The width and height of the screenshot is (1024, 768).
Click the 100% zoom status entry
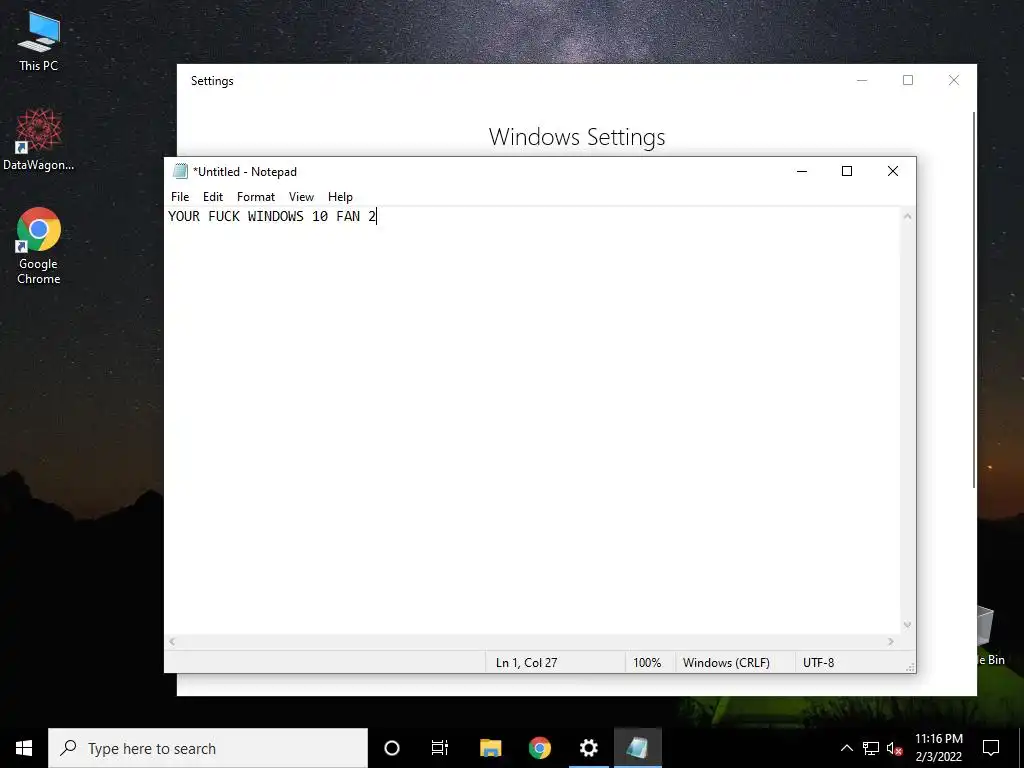tap(647, 662)
